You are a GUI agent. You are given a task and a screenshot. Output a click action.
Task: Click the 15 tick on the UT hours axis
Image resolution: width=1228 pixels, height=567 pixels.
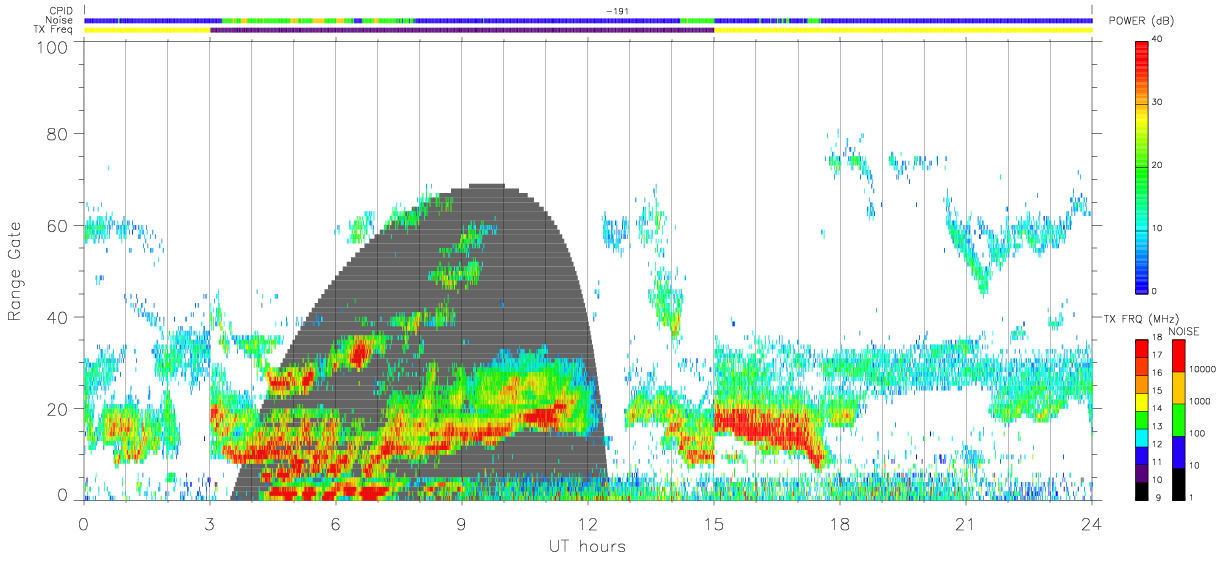point(714,523)
